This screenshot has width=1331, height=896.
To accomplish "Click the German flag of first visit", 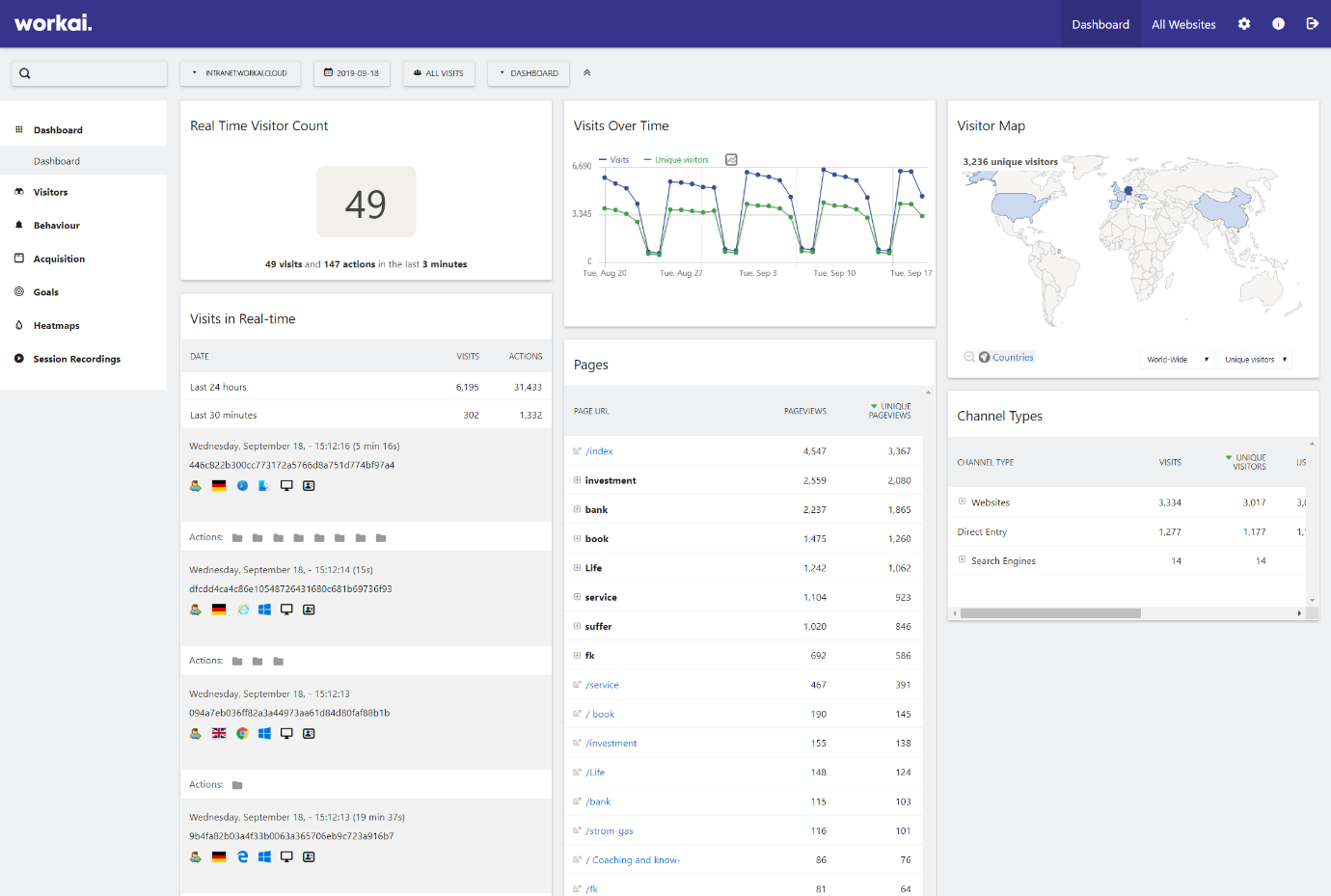I will point(219,486).
